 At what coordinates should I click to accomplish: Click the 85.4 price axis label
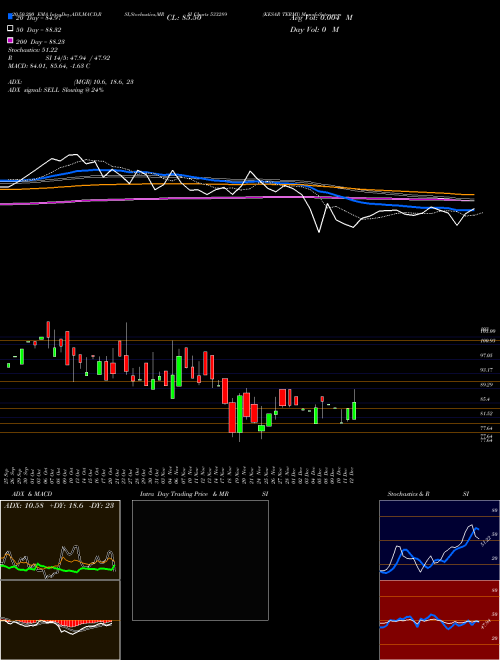485,399
